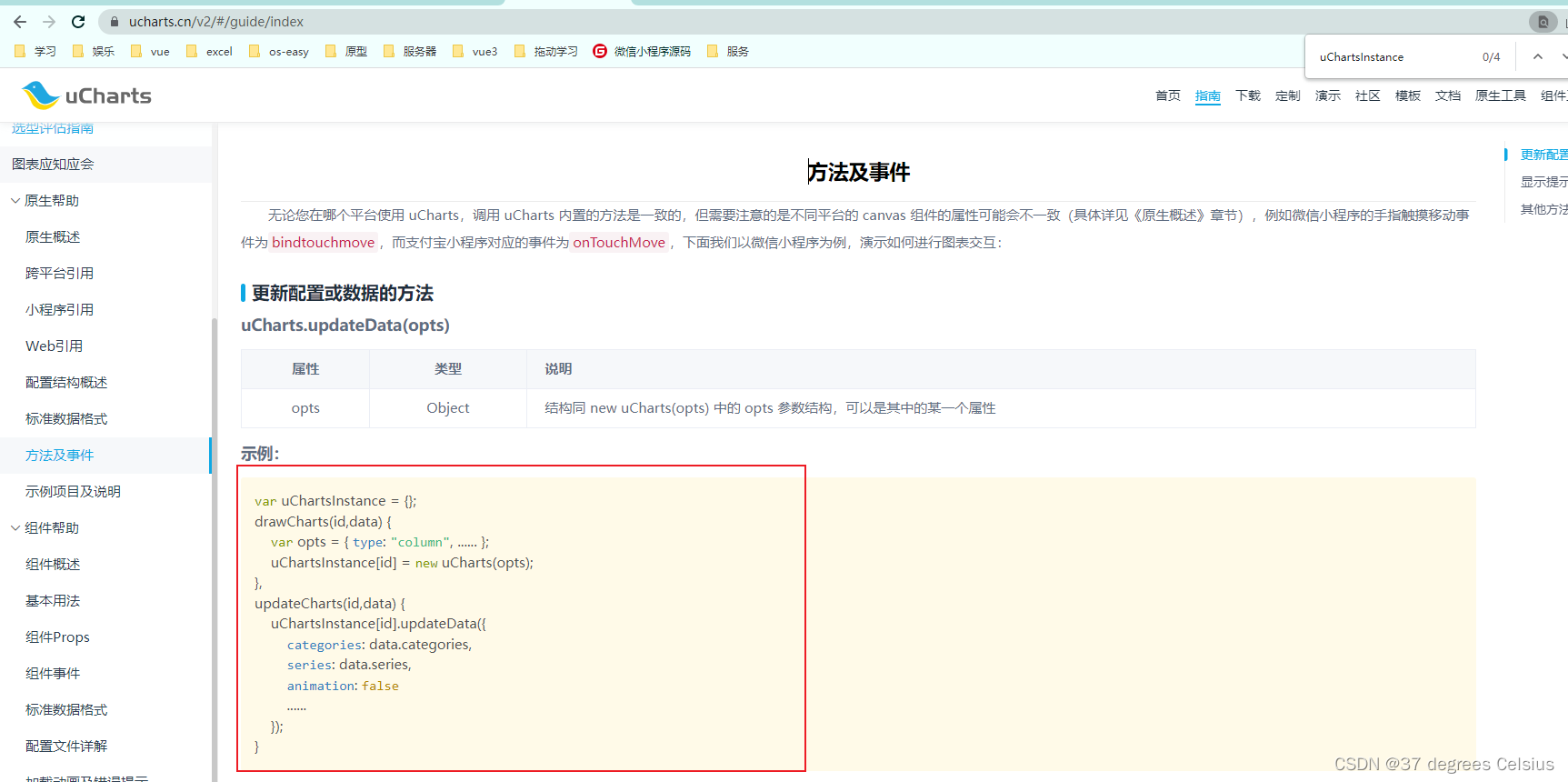Click the search-in-page icon in address bar
This screenshot has height=782, width=1568.
click(1543, 21)
